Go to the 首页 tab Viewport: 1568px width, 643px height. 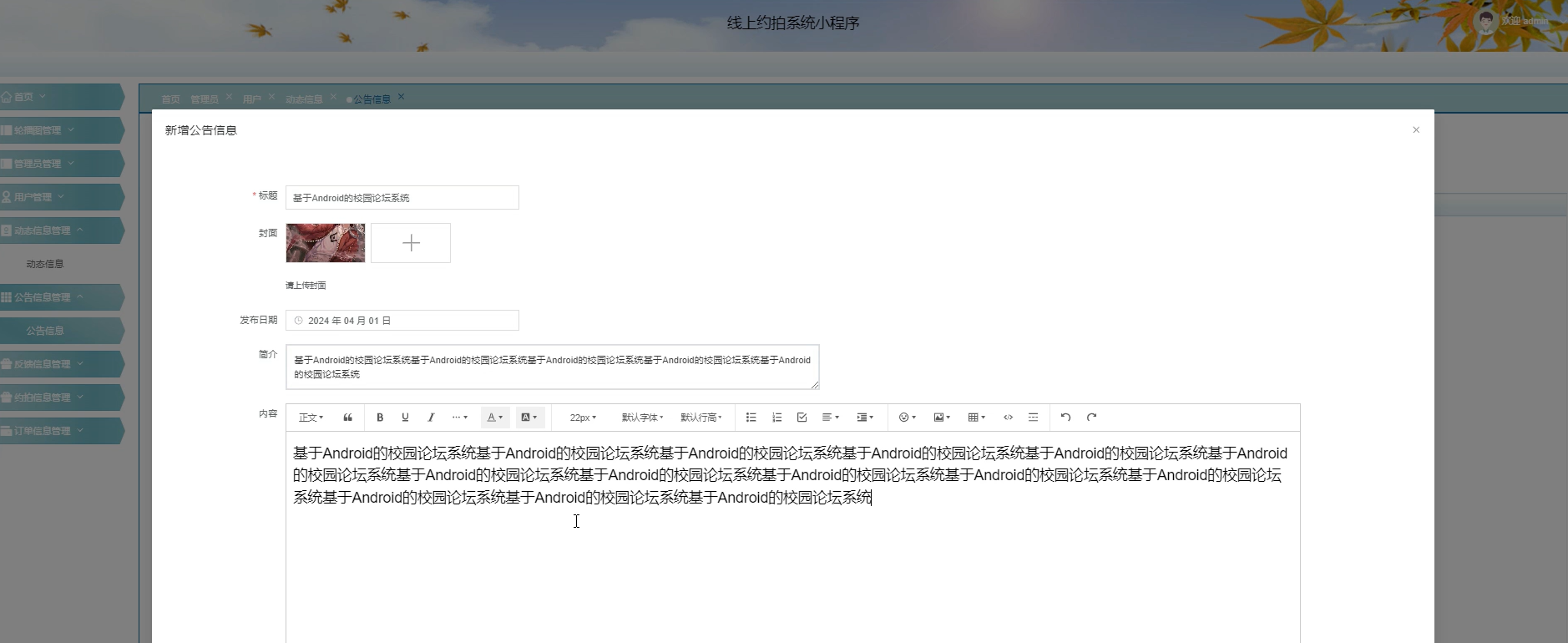tap(170, 99)
